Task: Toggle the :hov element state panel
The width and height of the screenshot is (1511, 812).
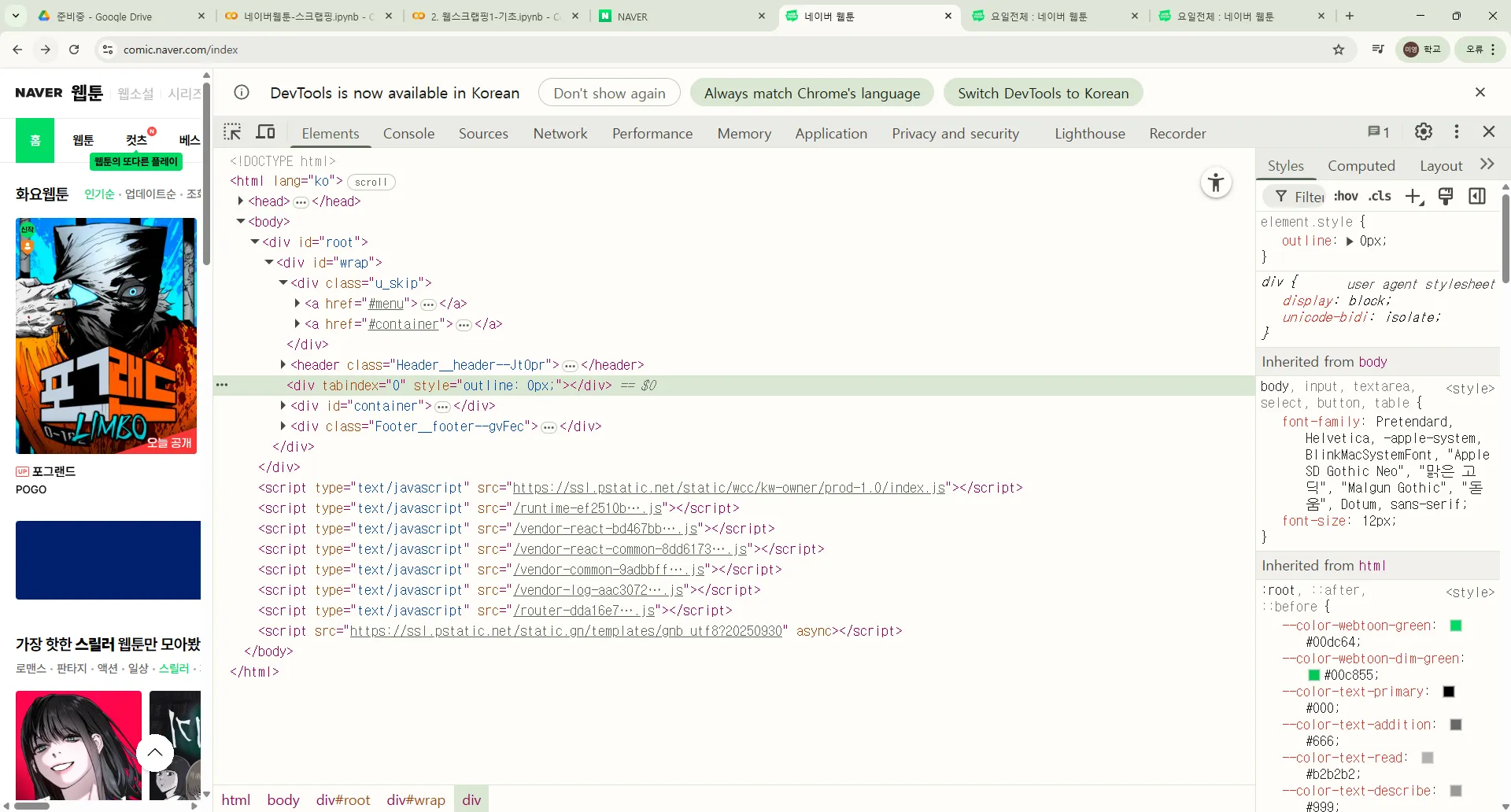Action: click(x=1347, y=197)
